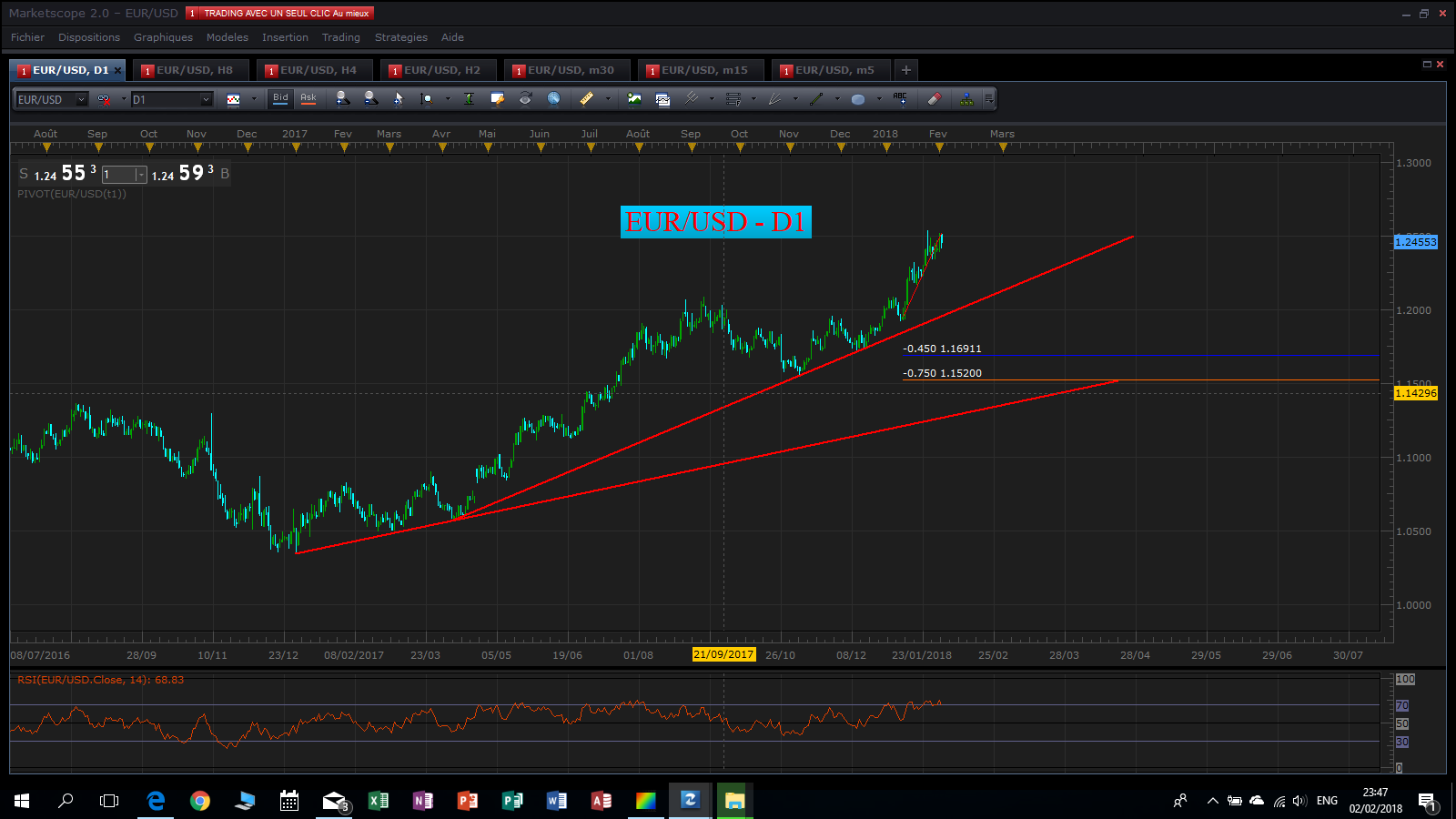The width and height of the screenshot is (1456, 819).
Task: Click the 21/09/2017 date cursor marker
Action: (x=723, y=654)
